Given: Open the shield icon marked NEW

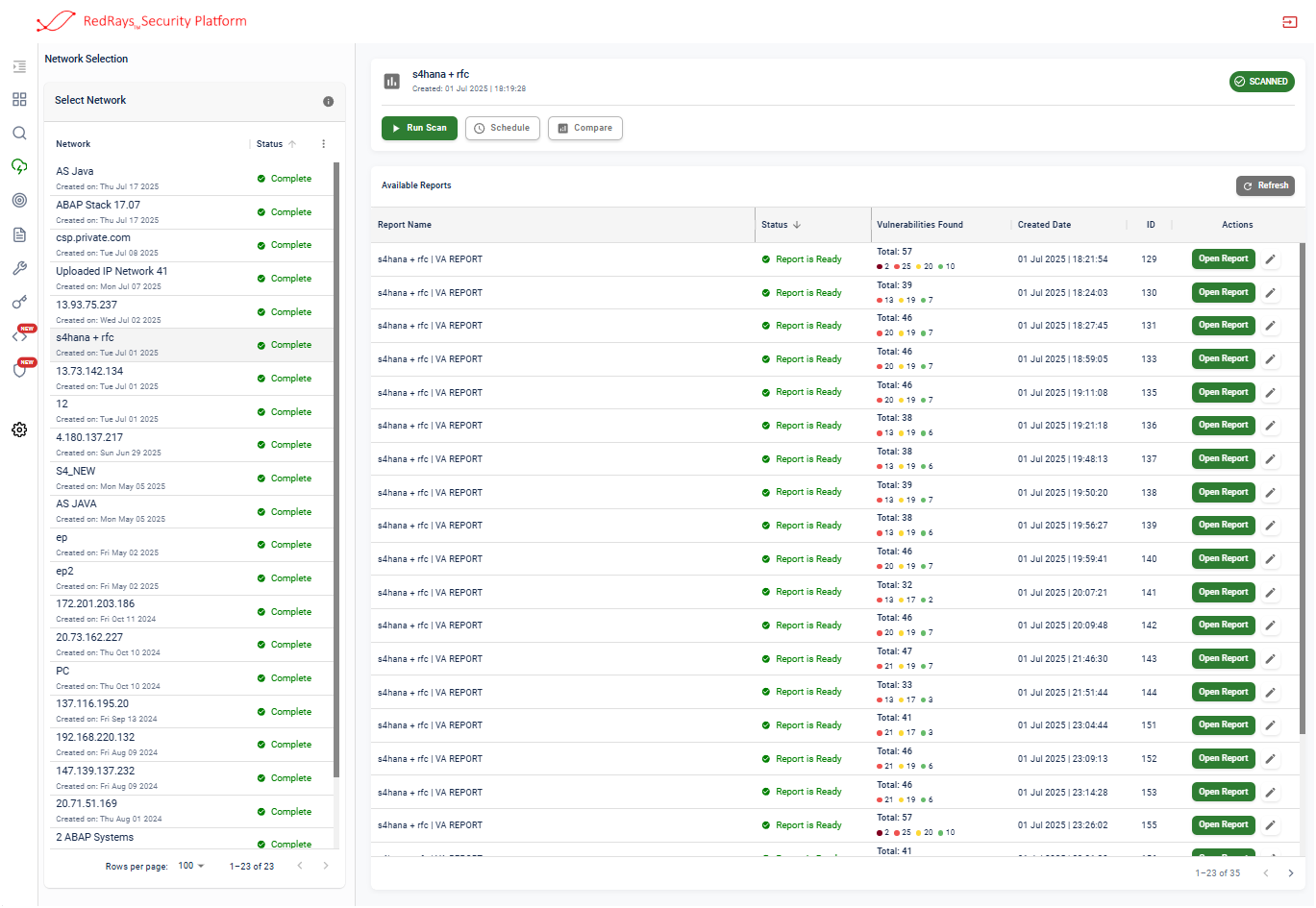Looking at the screenshot, I should pyautogui.click(x=19, y=370).
